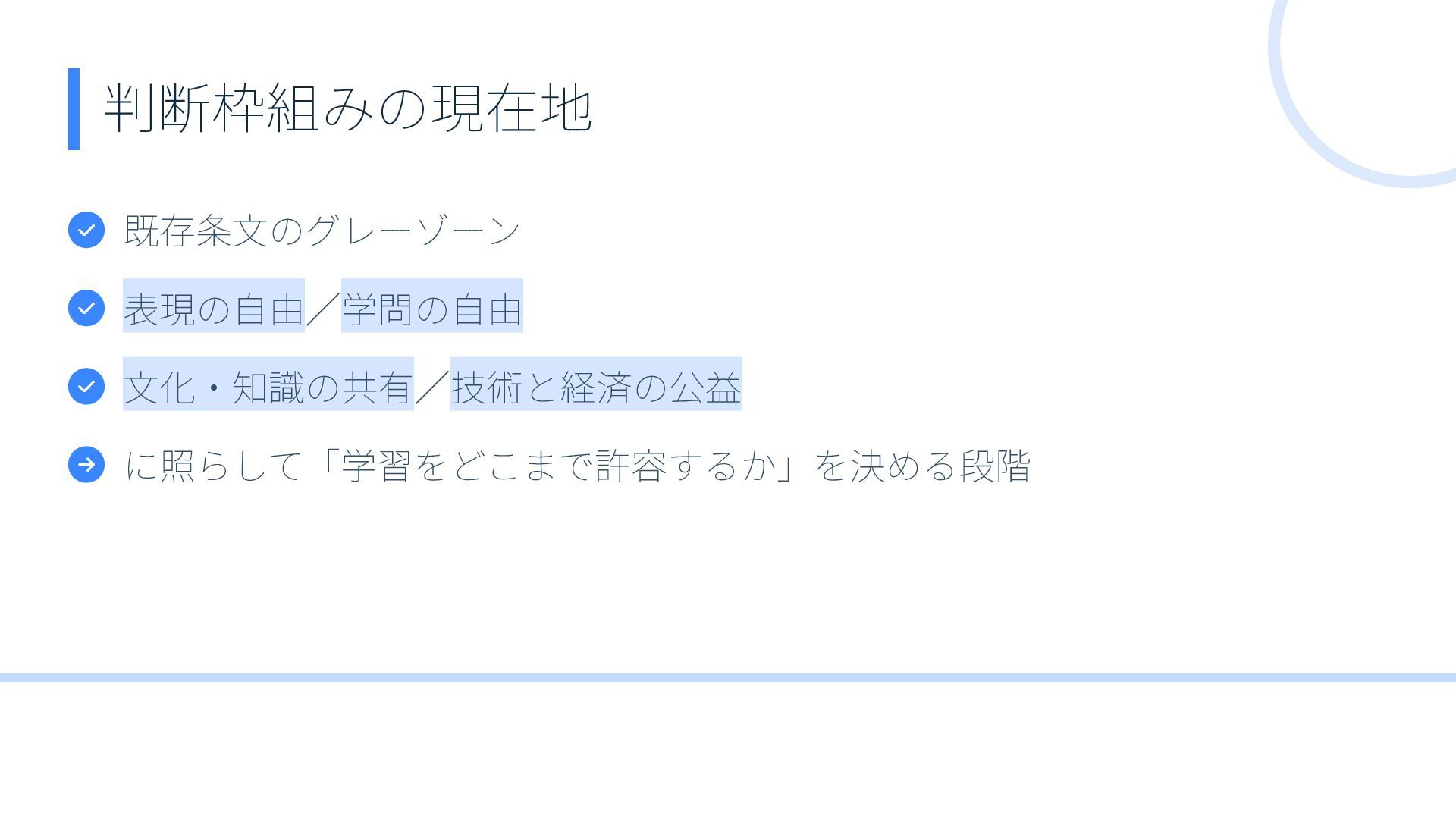Click the text 既存条文のグレーゾーン

click(322, 230)
